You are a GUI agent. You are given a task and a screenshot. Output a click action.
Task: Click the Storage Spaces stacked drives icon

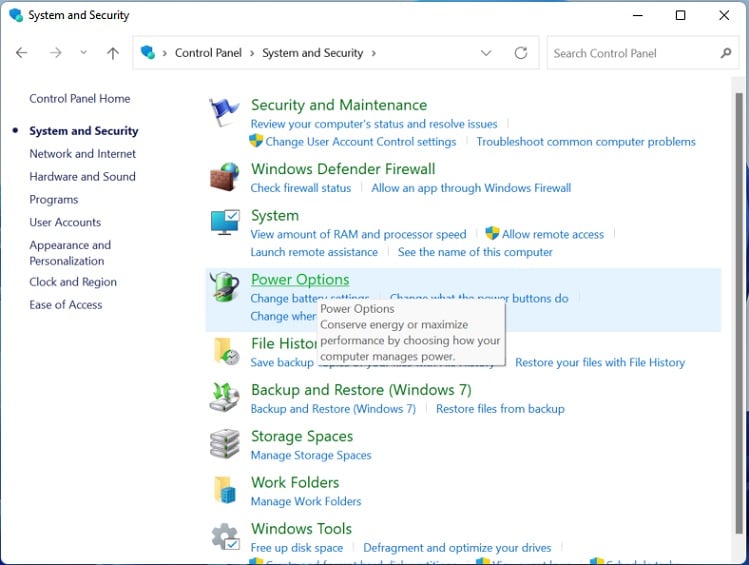225,443
